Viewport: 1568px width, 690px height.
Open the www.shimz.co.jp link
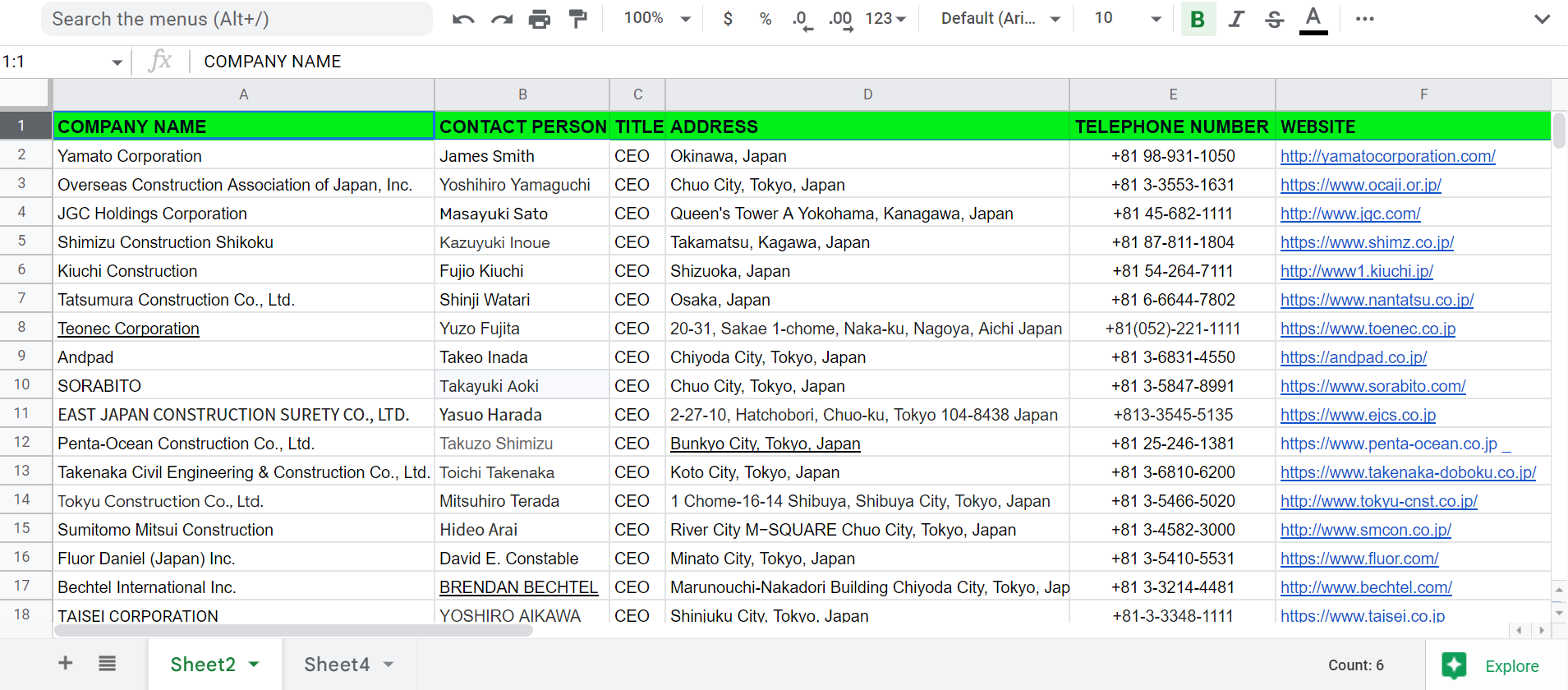pyautogui.click(x=1368, y=242)
